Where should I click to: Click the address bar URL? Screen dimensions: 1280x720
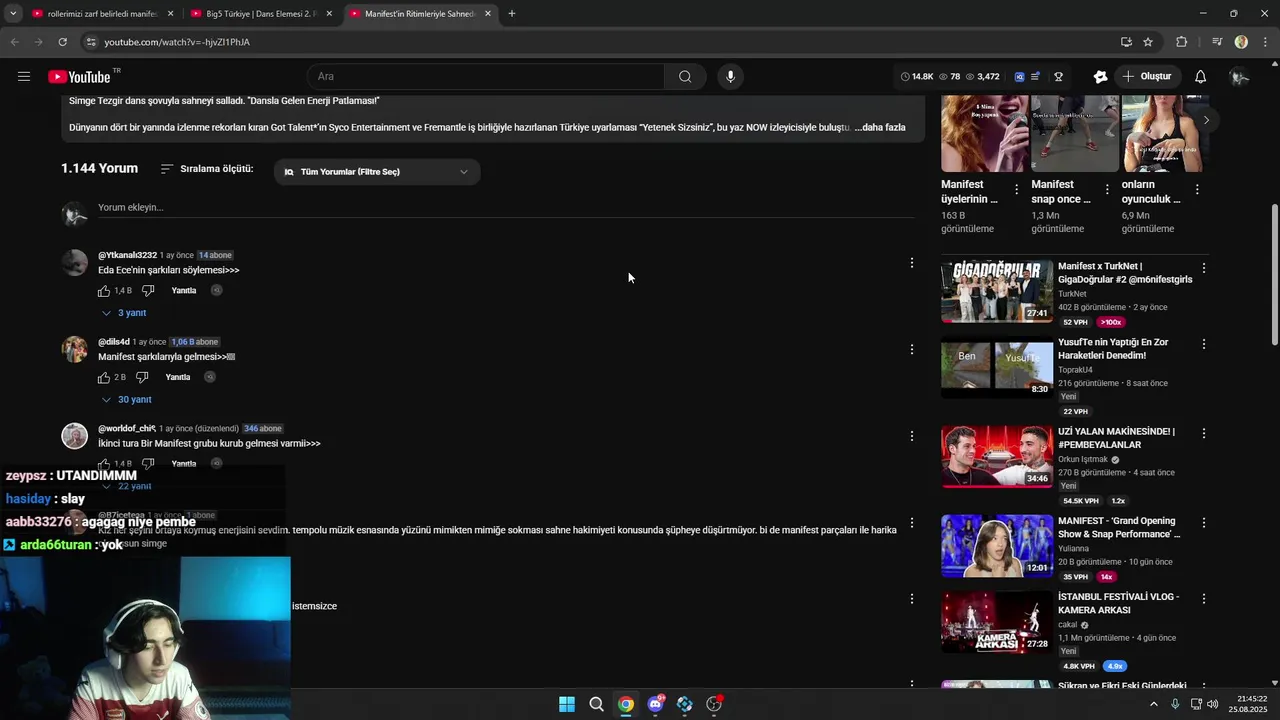pos(177,42)
